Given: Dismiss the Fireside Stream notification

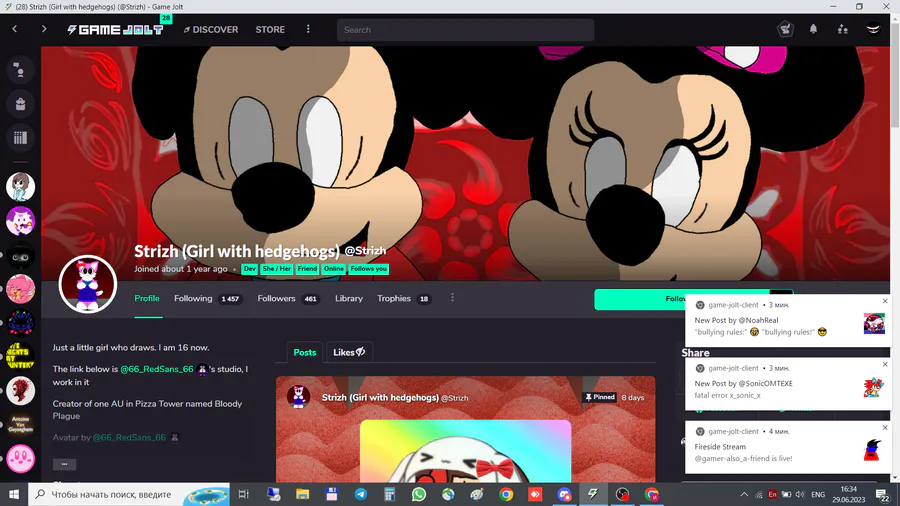Looking at the screenshot, I should 885,427.
